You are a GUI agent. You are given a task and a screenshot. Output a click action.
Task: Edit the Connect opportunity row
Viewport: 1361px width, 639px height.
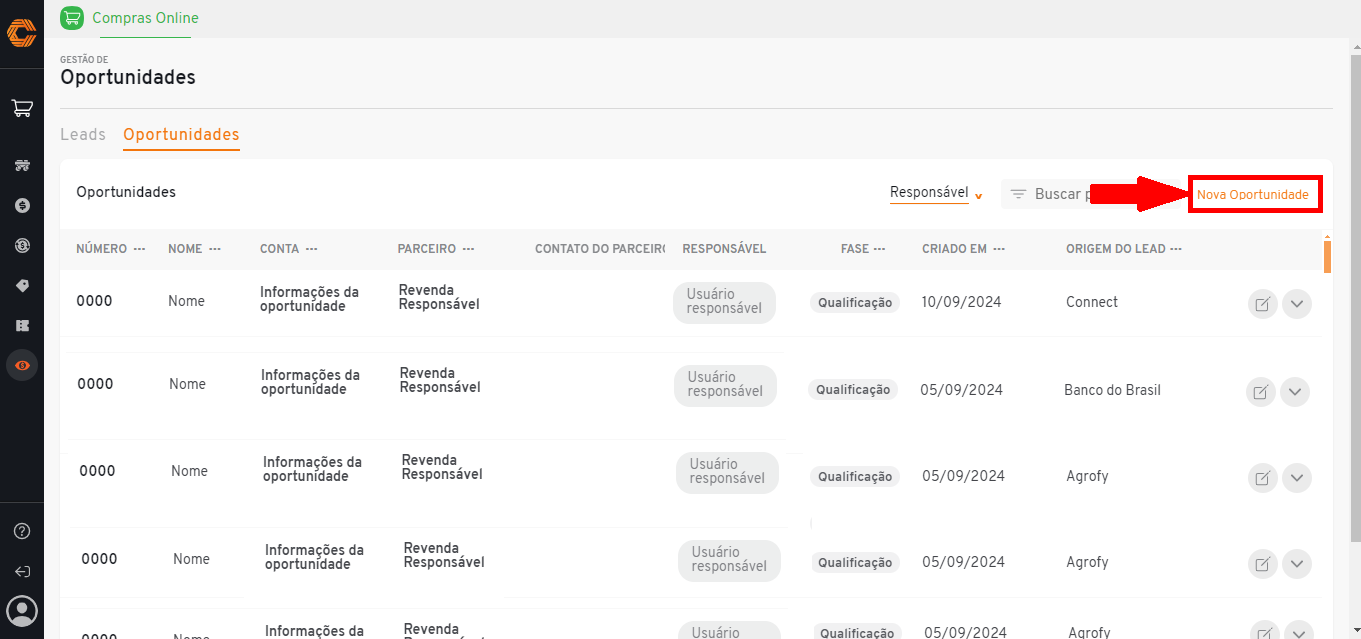coord(1262,304)
